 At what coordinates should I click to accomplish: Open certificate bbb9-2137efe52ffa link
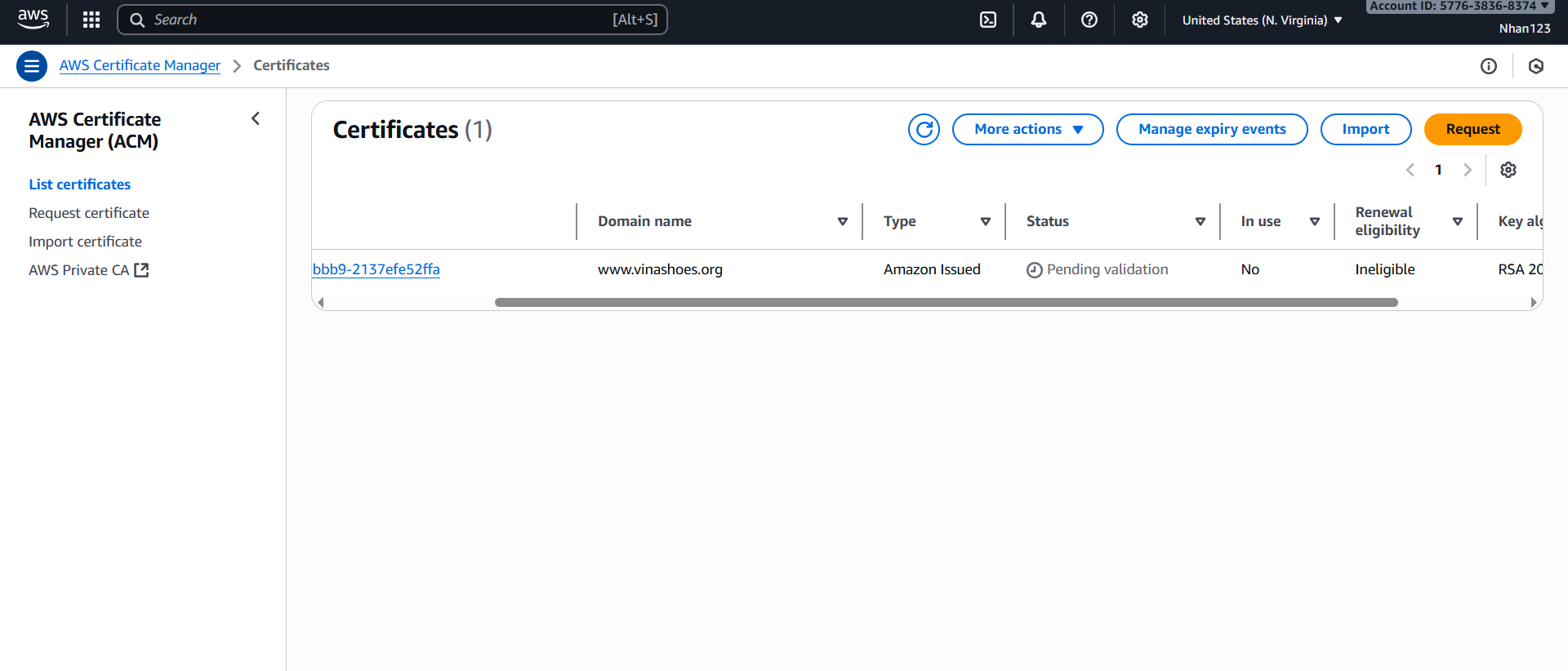pos(376,269)
